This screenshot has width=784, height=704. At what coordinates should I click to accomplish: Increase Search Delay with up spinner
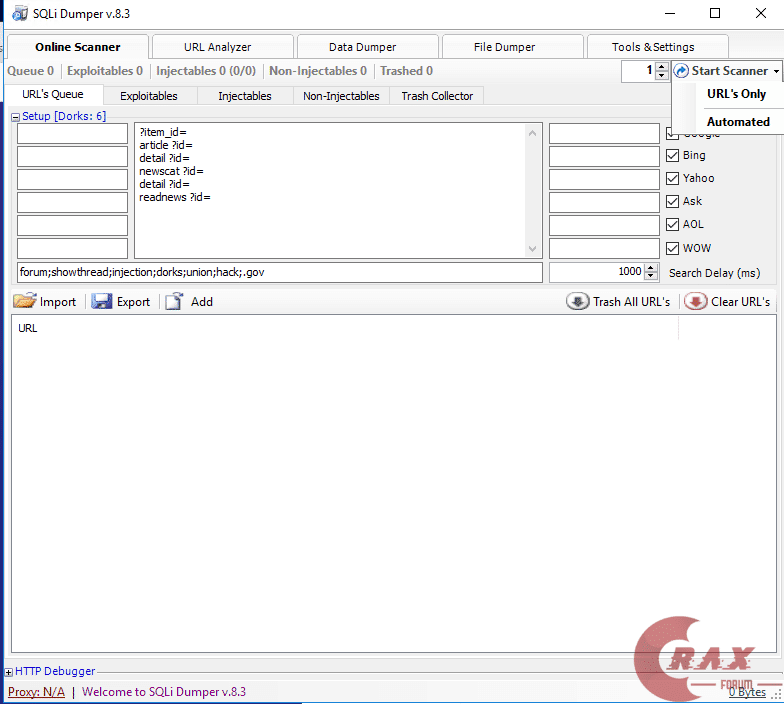650,268
